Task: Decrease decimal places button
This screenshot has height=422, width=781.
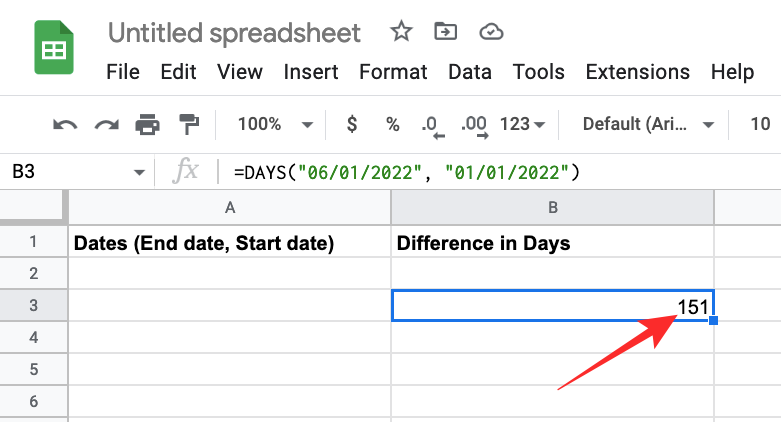Action: point(431,125)
